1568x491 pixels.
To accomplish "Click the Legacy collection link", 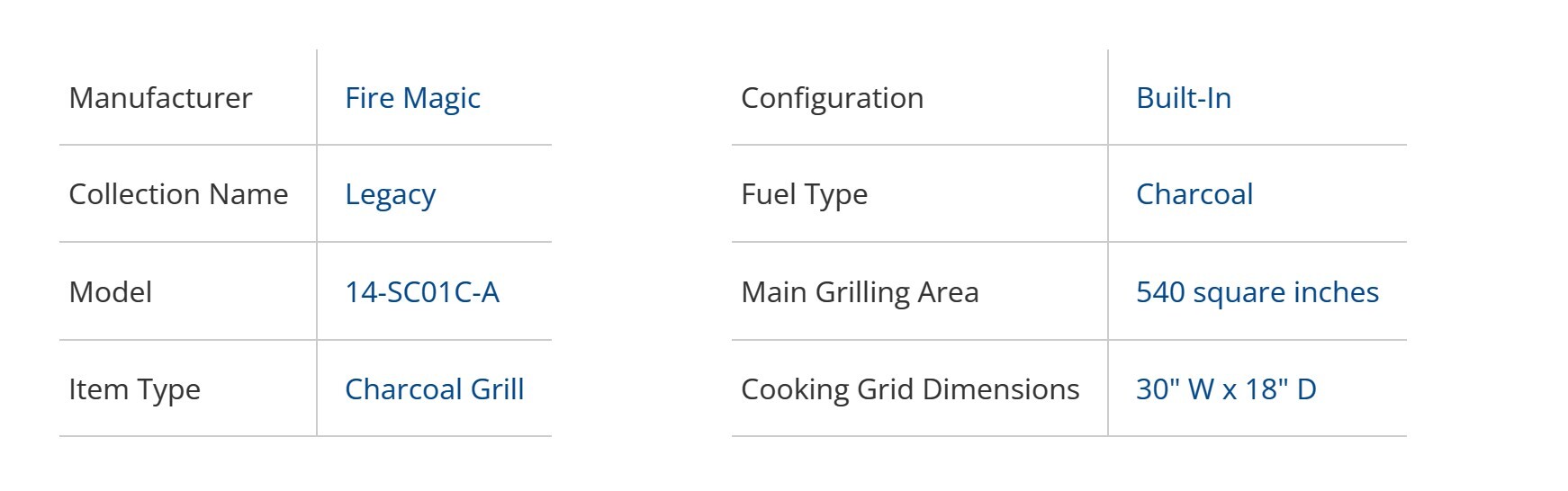I will 390,194.
